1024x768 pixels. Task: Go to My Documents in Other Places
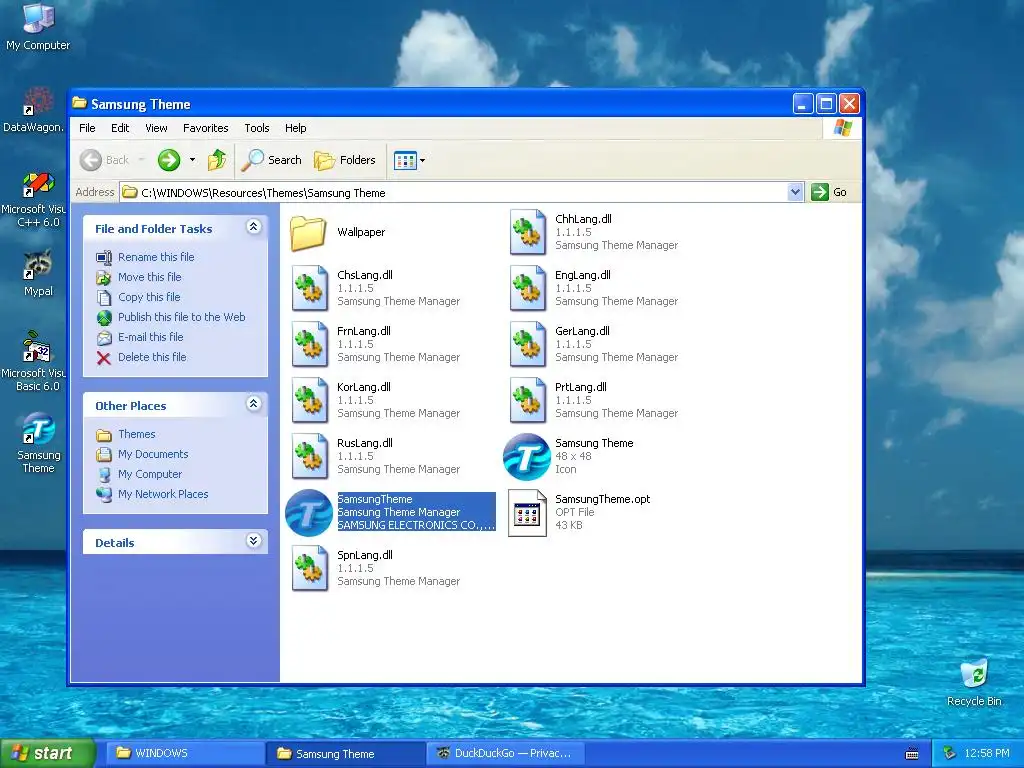pyautogui.click(x=153, y=454)
